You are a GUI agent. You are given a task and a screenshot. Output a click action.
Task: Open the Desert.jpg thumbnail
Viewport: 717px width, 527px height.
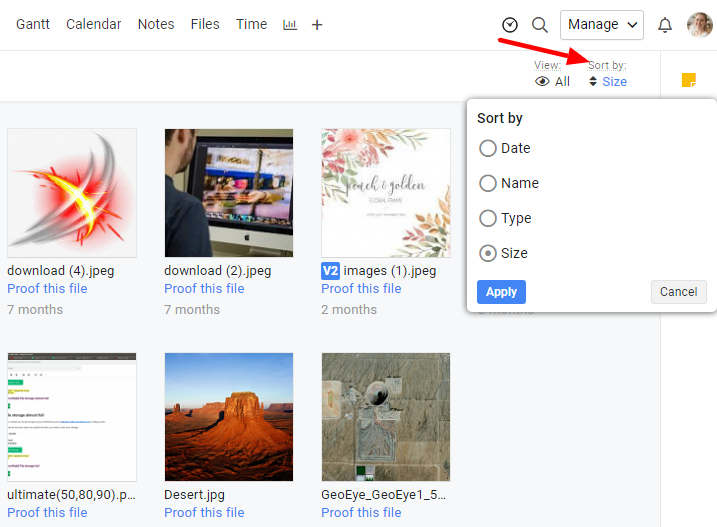(229, 417)
